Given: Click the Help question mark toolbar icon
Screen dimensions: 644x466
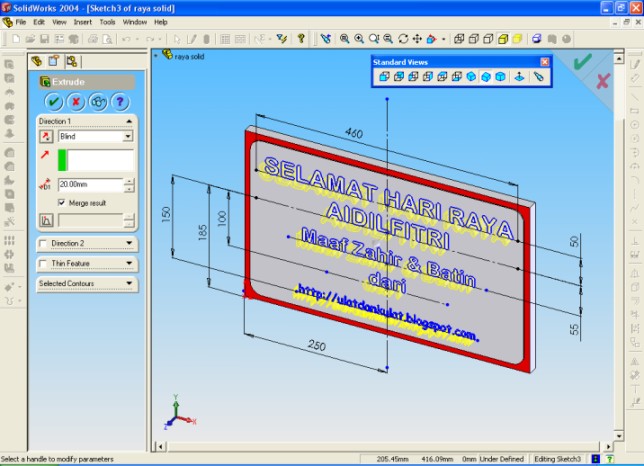Looking at the screenshot, I should coord(301,39).
